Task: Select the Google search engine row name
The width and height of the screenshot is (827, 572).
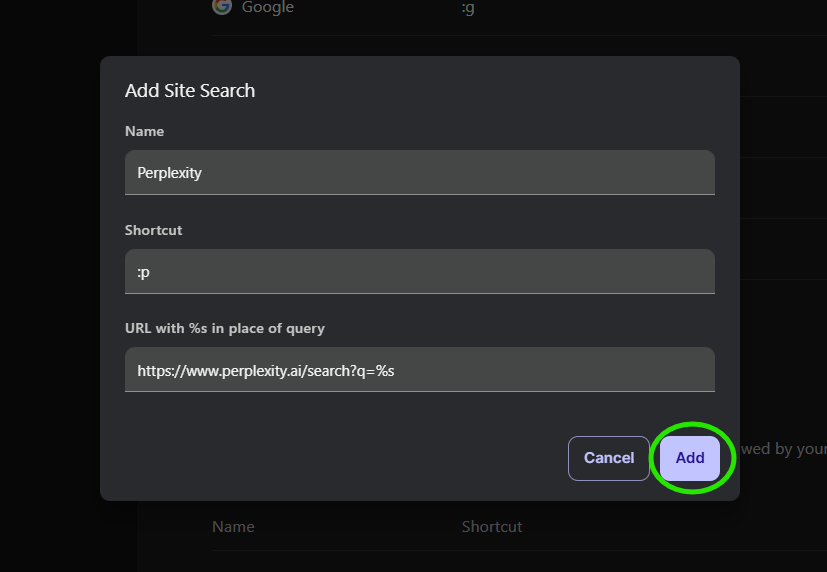Action: [x=267, y=8]
